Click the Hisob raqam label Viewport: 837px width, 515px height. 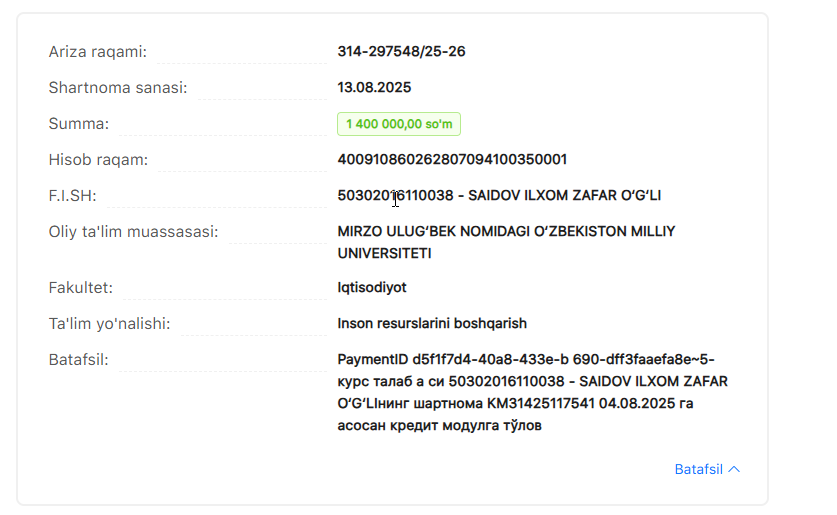[98, 159]
